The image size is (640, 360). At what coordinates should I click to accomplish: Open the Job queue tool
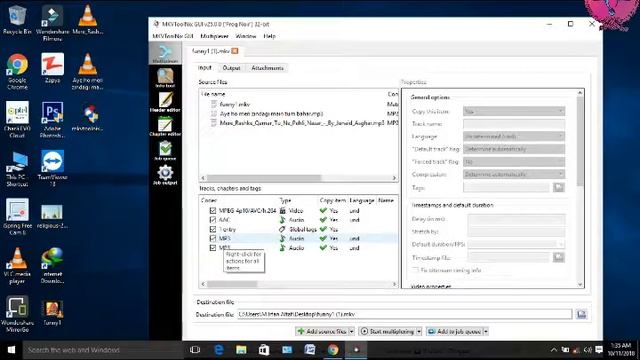point(165,151)
